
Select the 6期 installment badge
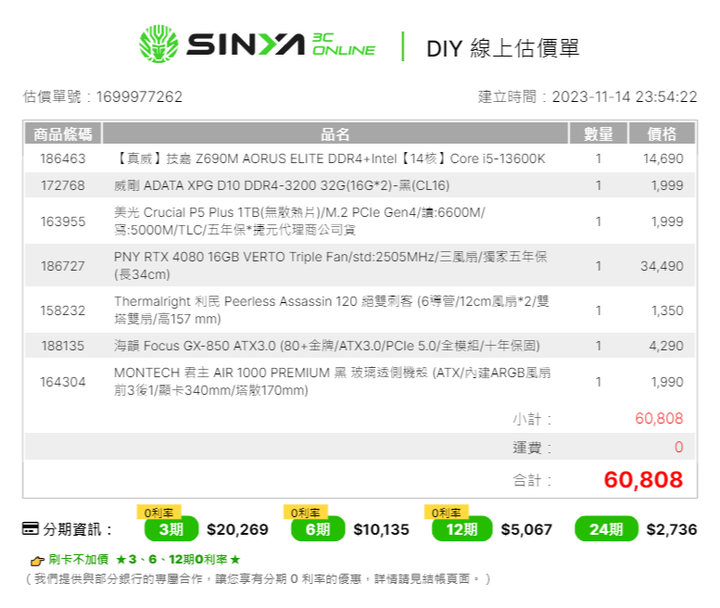[318, 529]
